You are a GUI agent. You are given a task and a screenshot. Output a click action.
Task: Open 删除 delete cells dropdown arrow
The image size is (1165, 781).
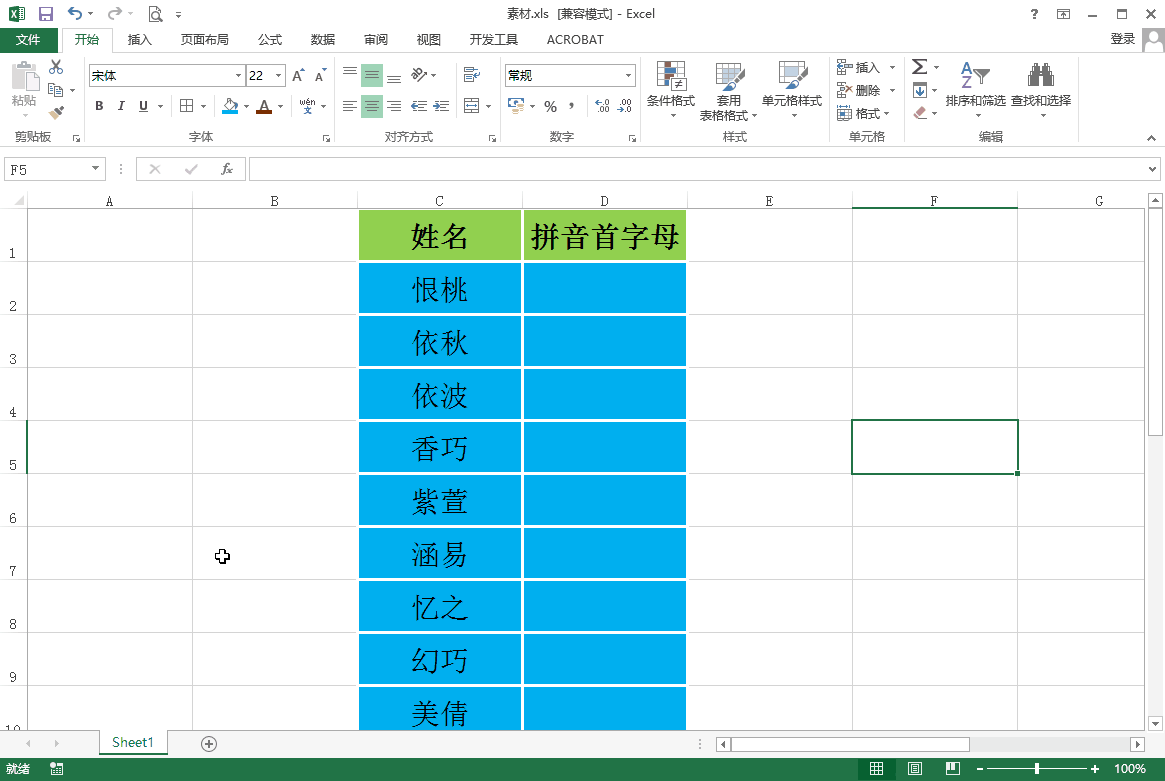pos(892,91)
